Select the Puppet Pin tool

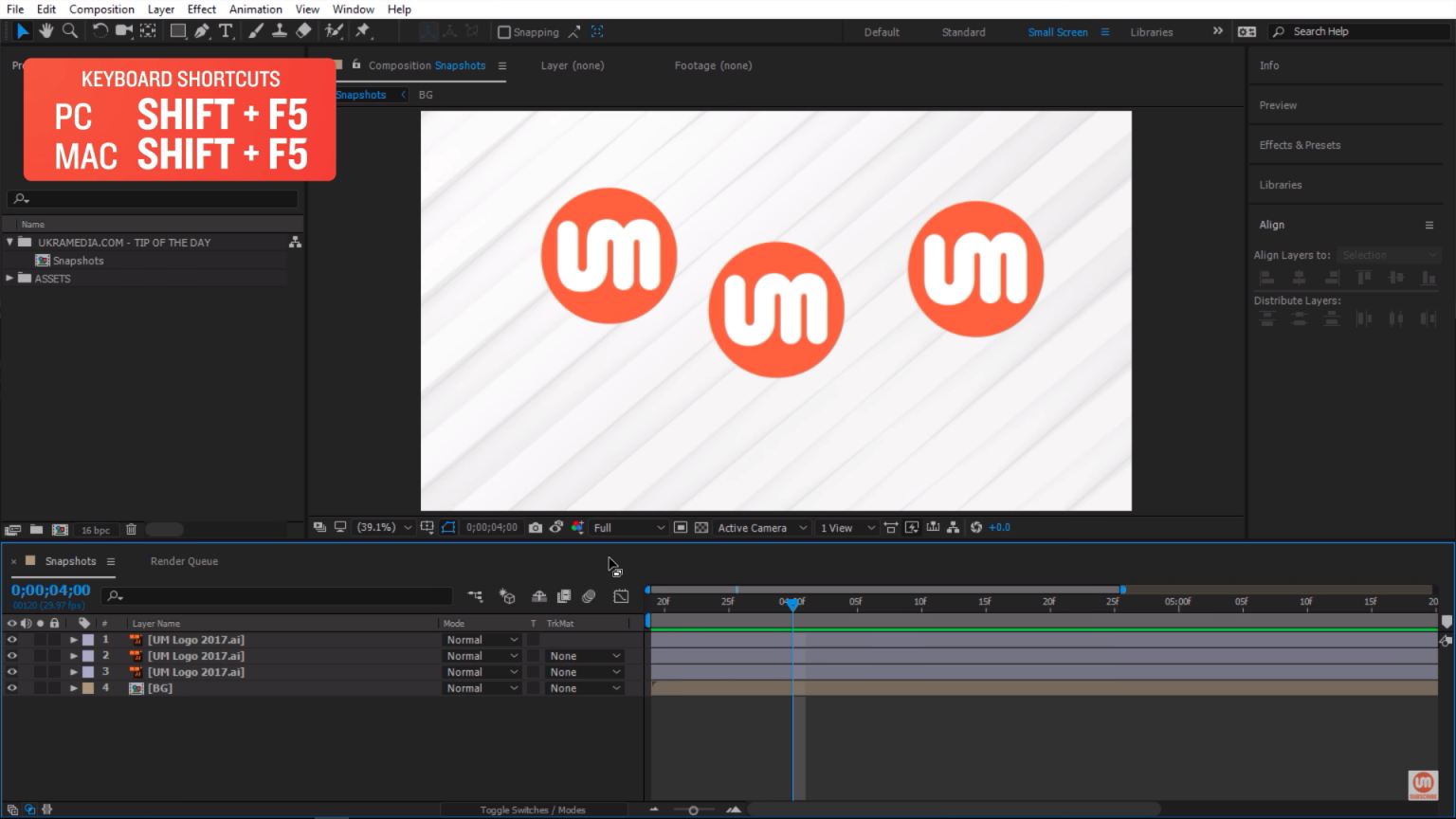point(362,31)
